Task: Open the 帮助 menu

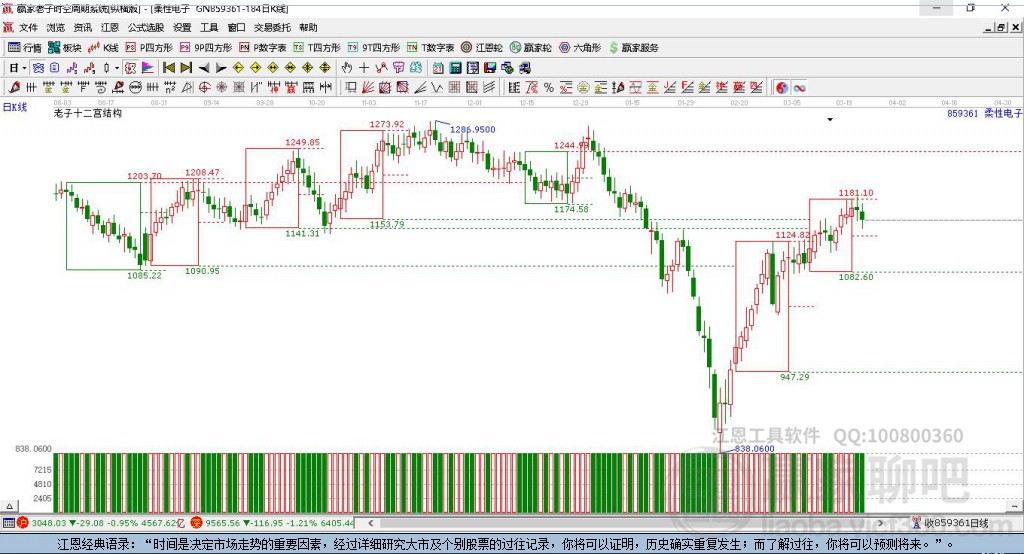Action: pyautogui.click(x=308, y=27)
